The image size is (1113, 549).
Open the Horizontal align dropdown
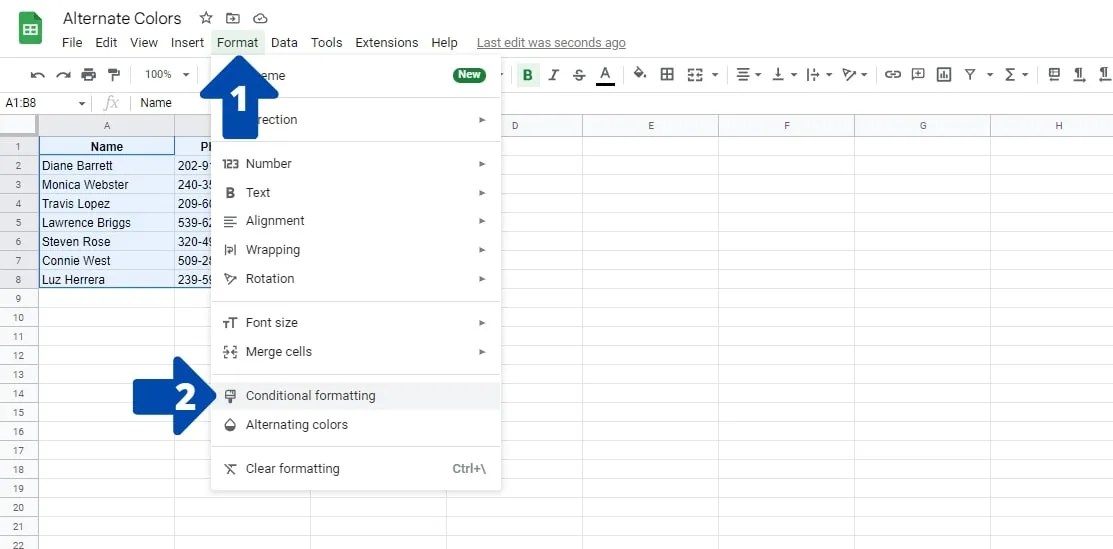748,75
